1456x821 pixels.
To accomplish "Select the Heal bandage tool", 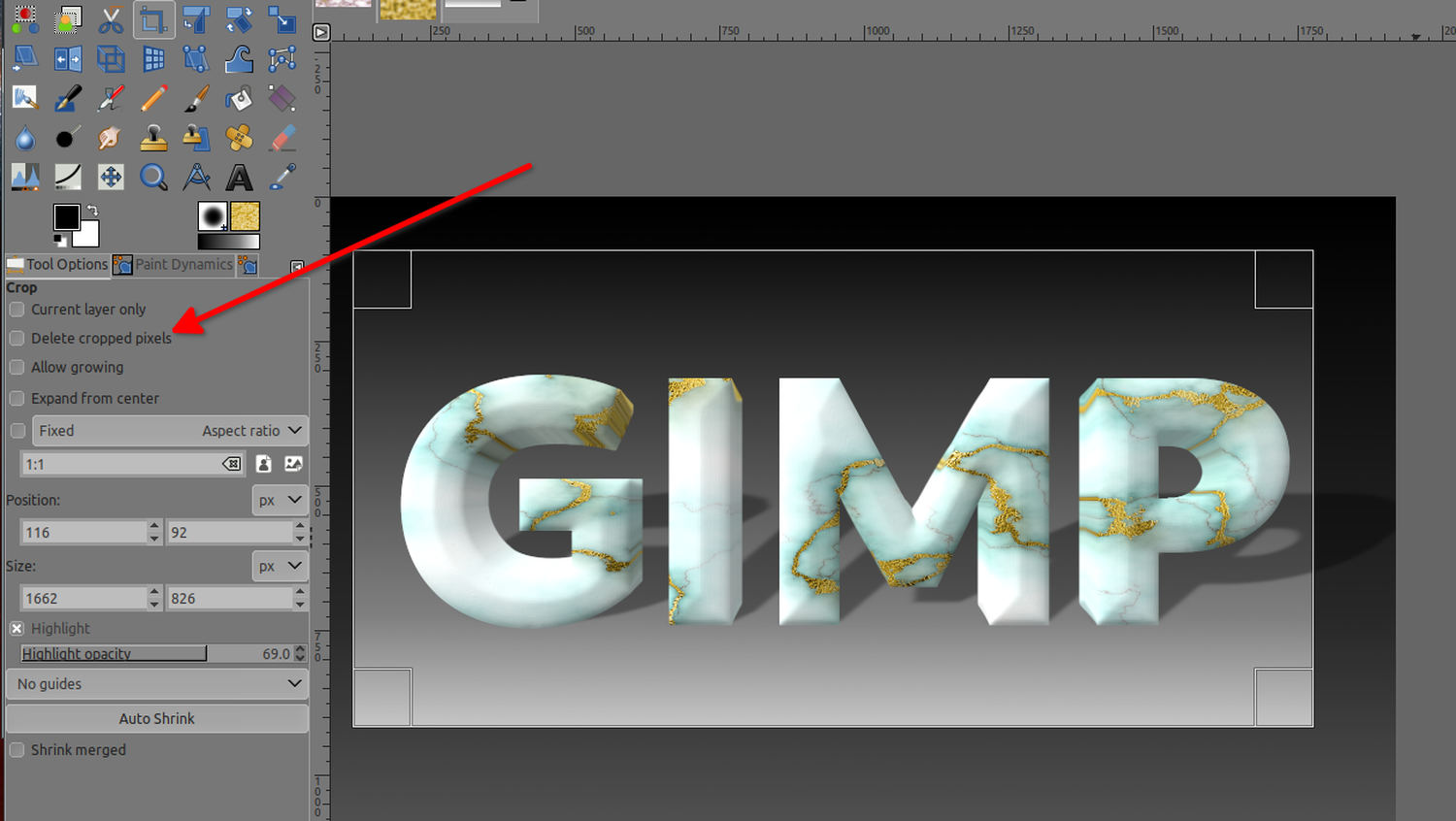I will 239,138.
